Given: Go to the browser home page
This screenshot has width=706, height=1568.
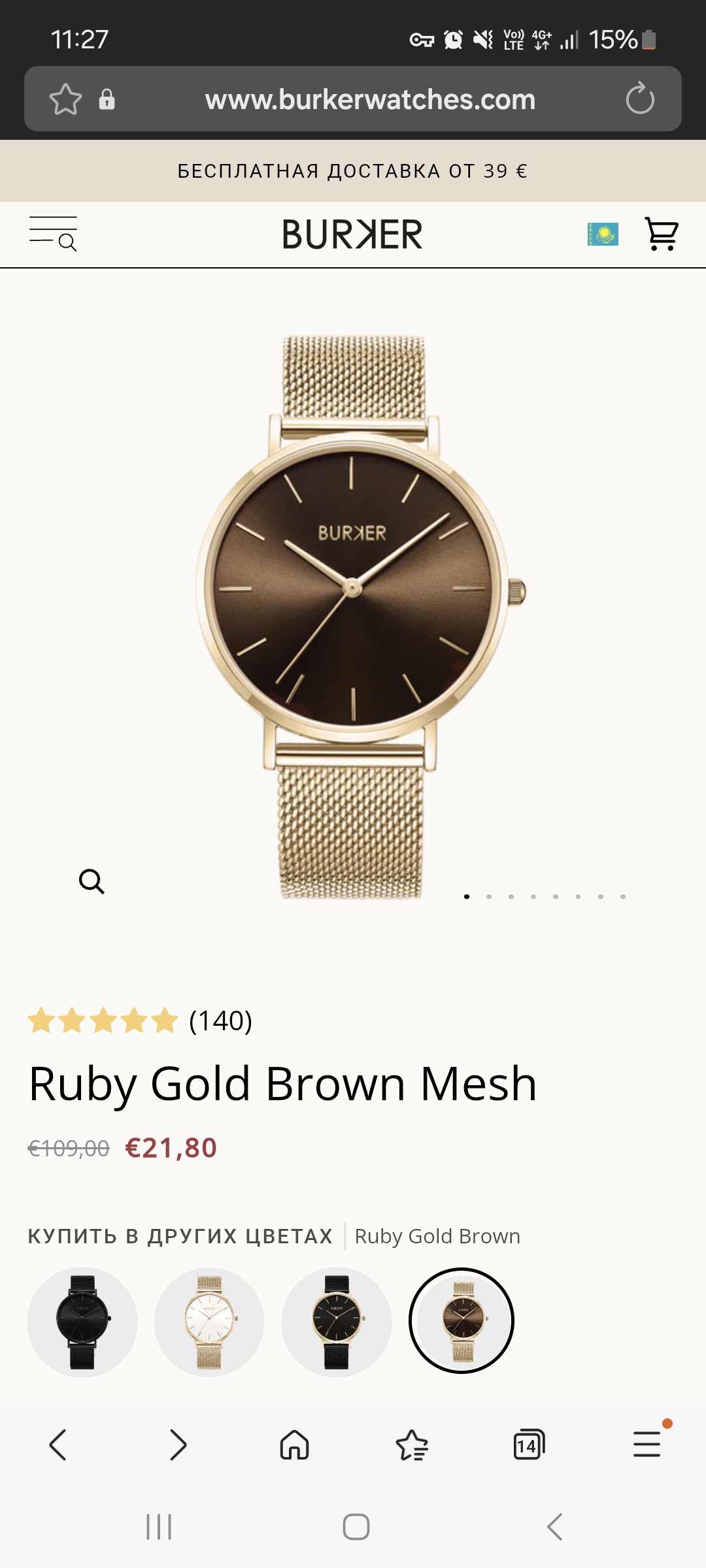Looking at the screenshot, I should pos(294,1444).
